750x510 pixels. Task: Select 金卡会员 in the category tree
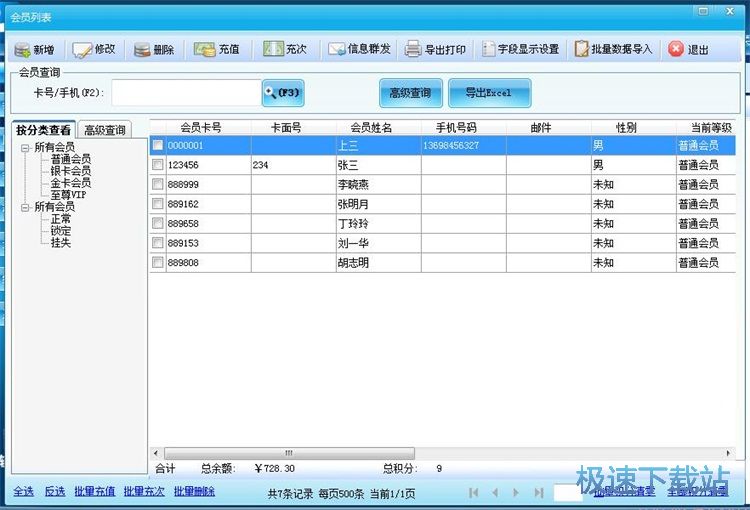tap(71, 183)
